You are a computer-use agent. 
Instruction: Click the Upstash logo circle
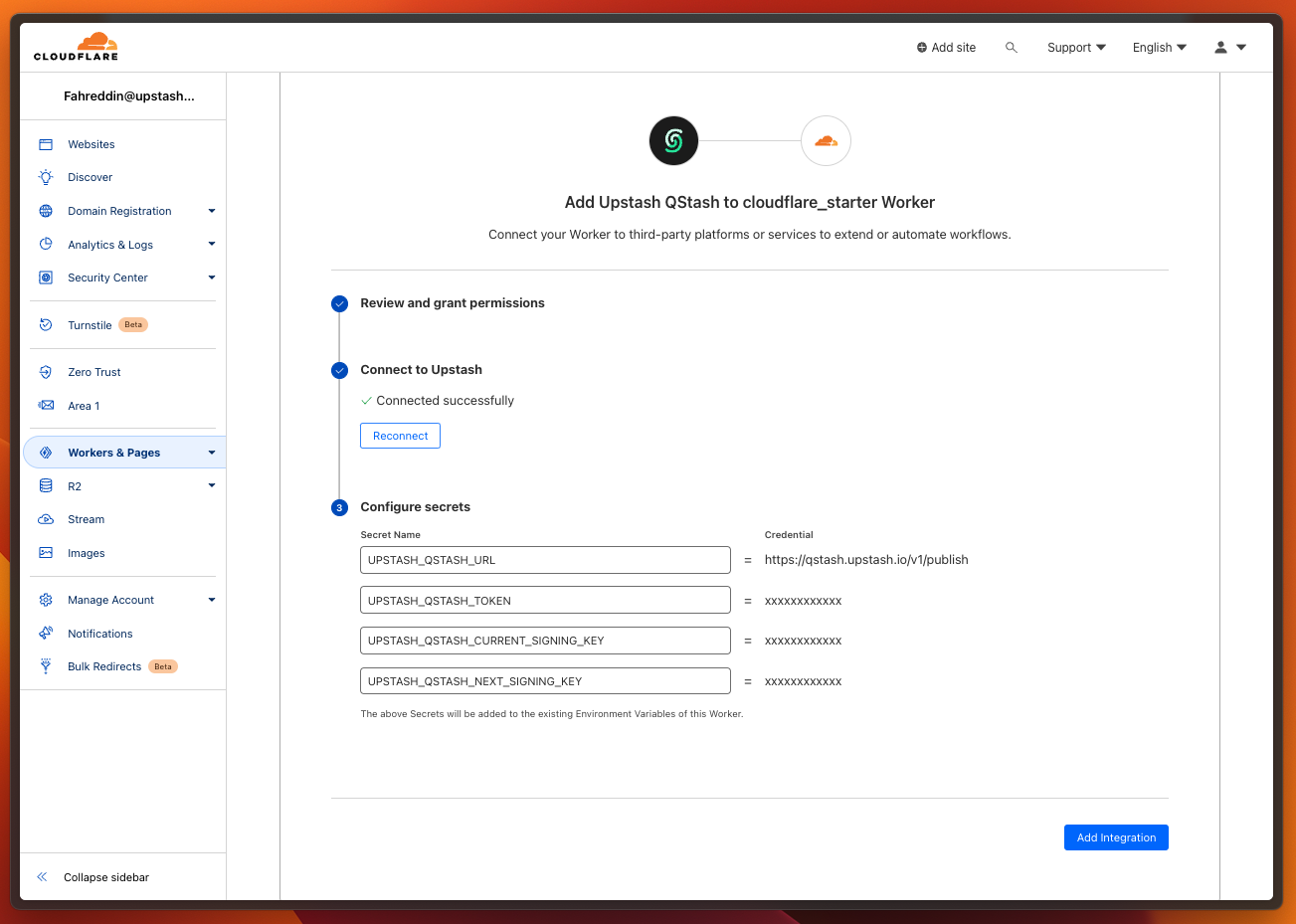coord(674,141)
